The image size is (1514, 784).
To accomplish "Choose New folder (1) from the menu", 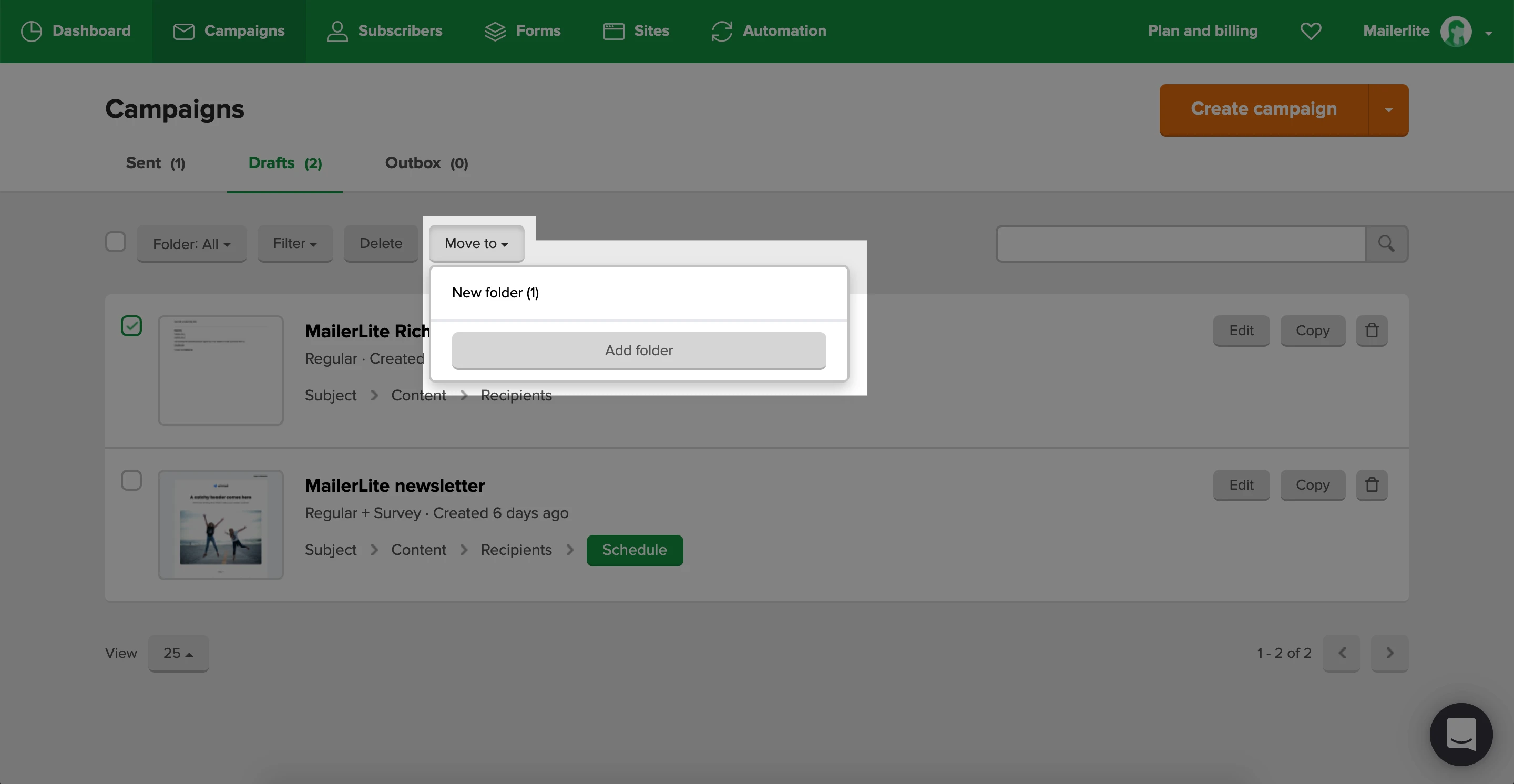I will [639, 293].
